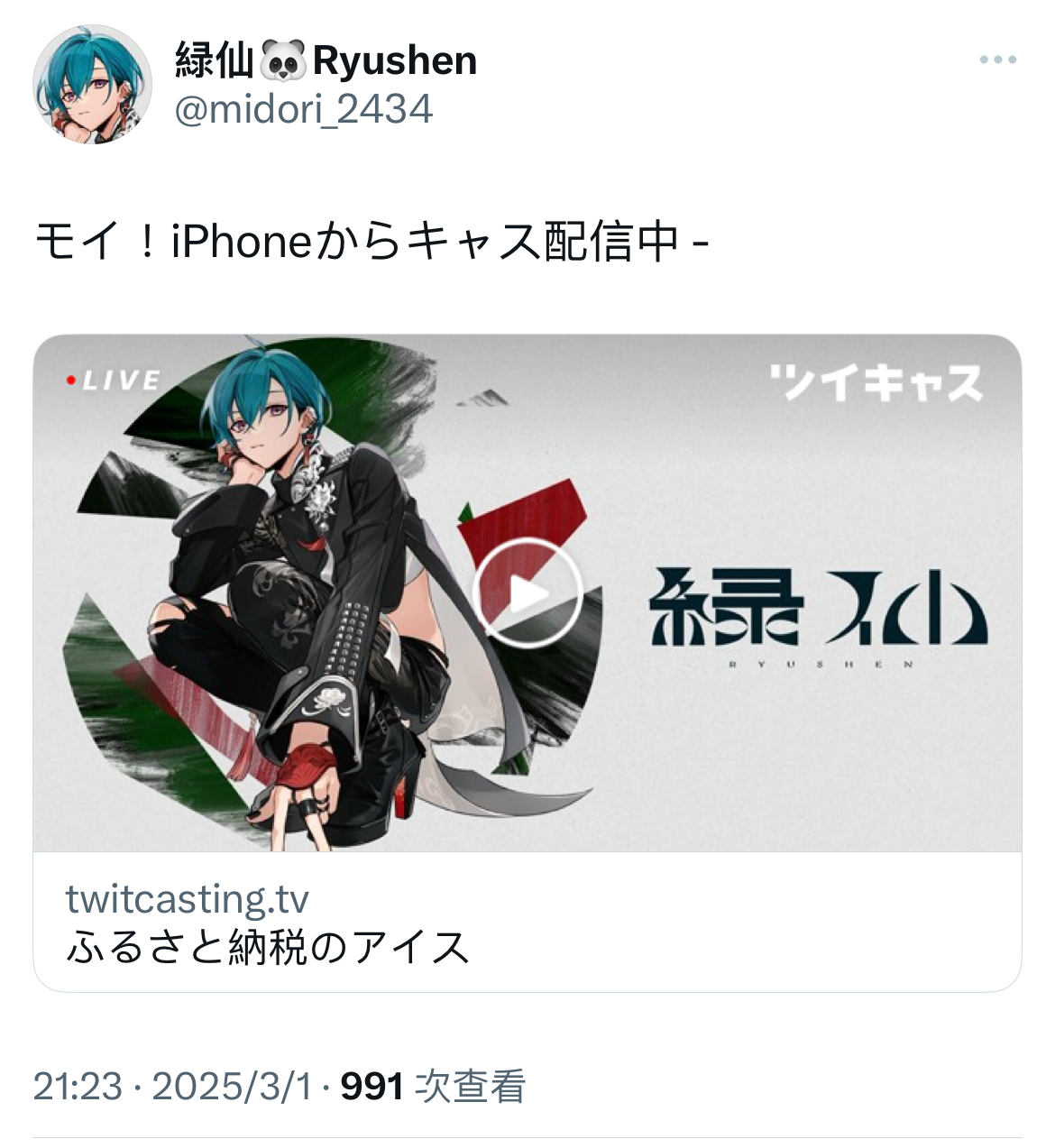Open the 緑仙 Ryushen display name
The width and height of the screenshot is (1055, 1148).
326,61
